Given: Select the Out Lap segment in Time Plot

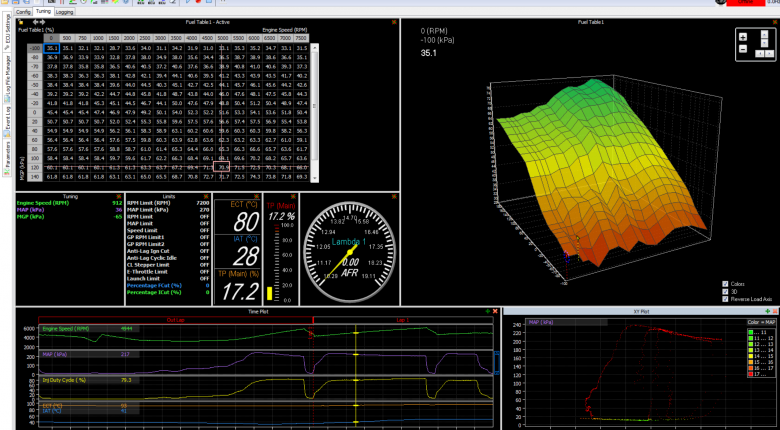Looking at the screenshot, I should coord(176,320).
